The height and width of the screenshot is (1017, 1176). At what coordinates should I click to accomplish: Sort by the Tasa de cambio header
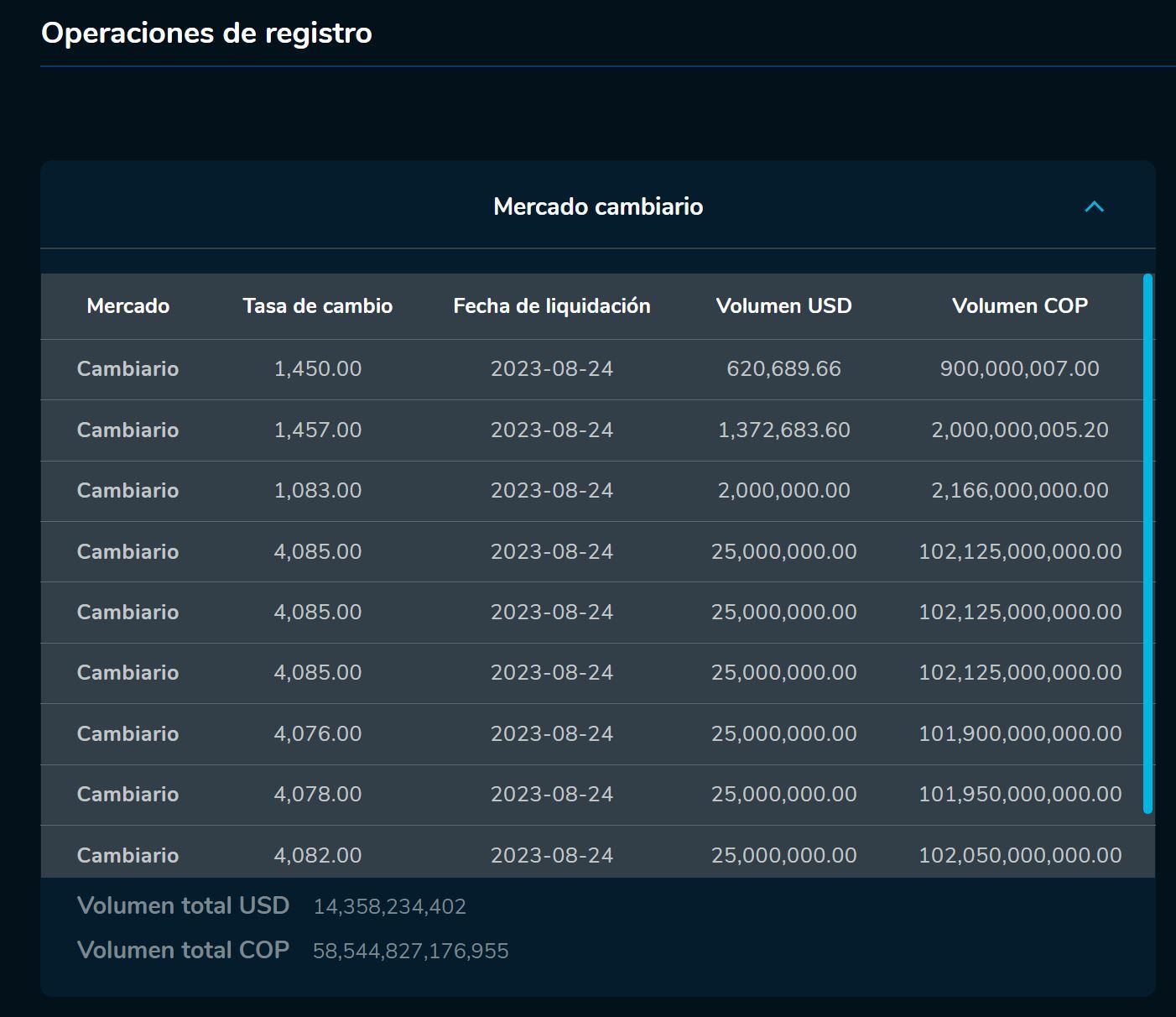[317, 306]
